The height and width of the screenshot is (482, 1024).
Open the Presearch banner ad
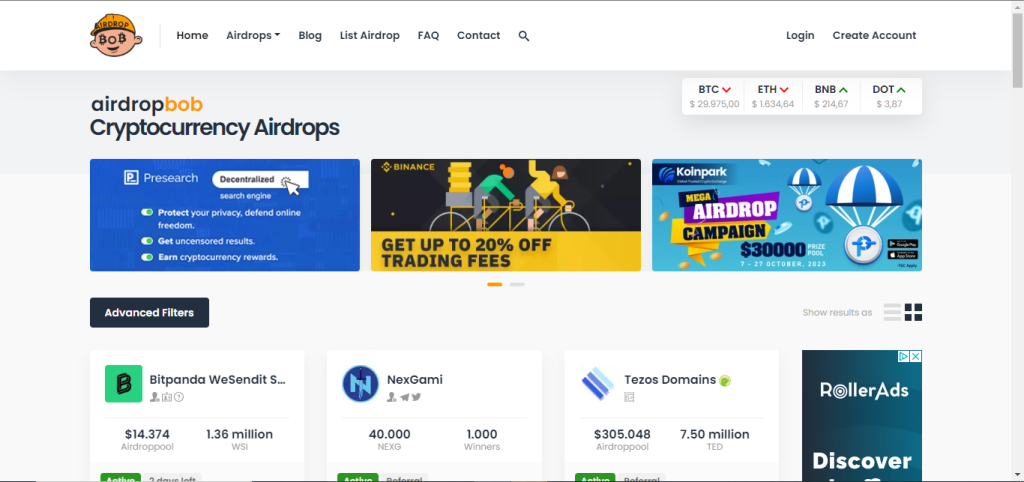tap(225, 215)
